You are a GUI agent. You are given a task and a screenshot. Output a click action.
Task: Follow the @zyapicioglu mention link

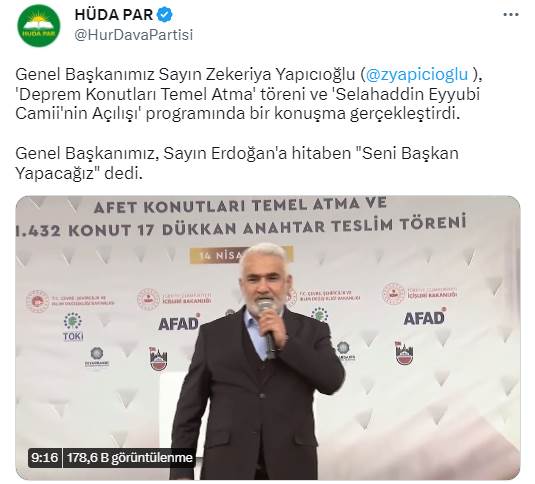tap(417, 75)
